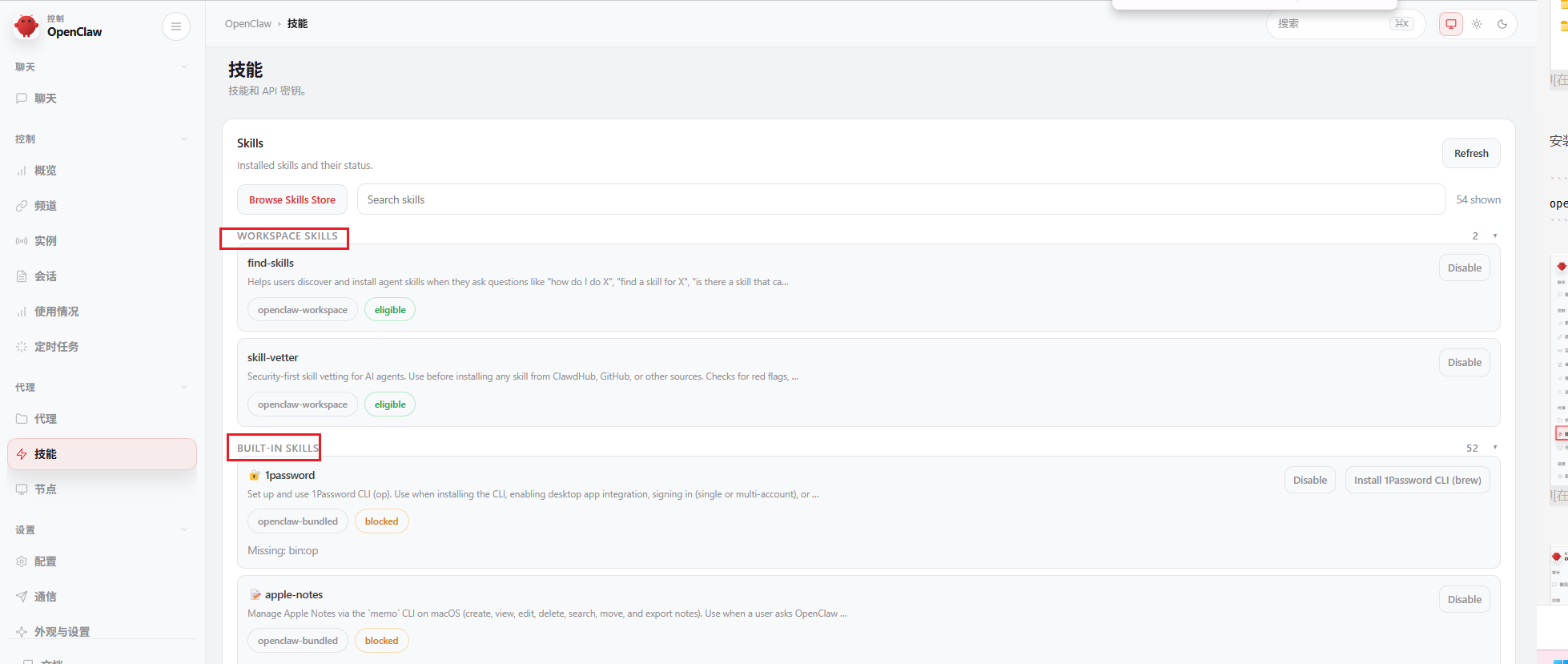
Task: Open the 使用情况 usage chart icon
Action: click(x=22, y=312)
